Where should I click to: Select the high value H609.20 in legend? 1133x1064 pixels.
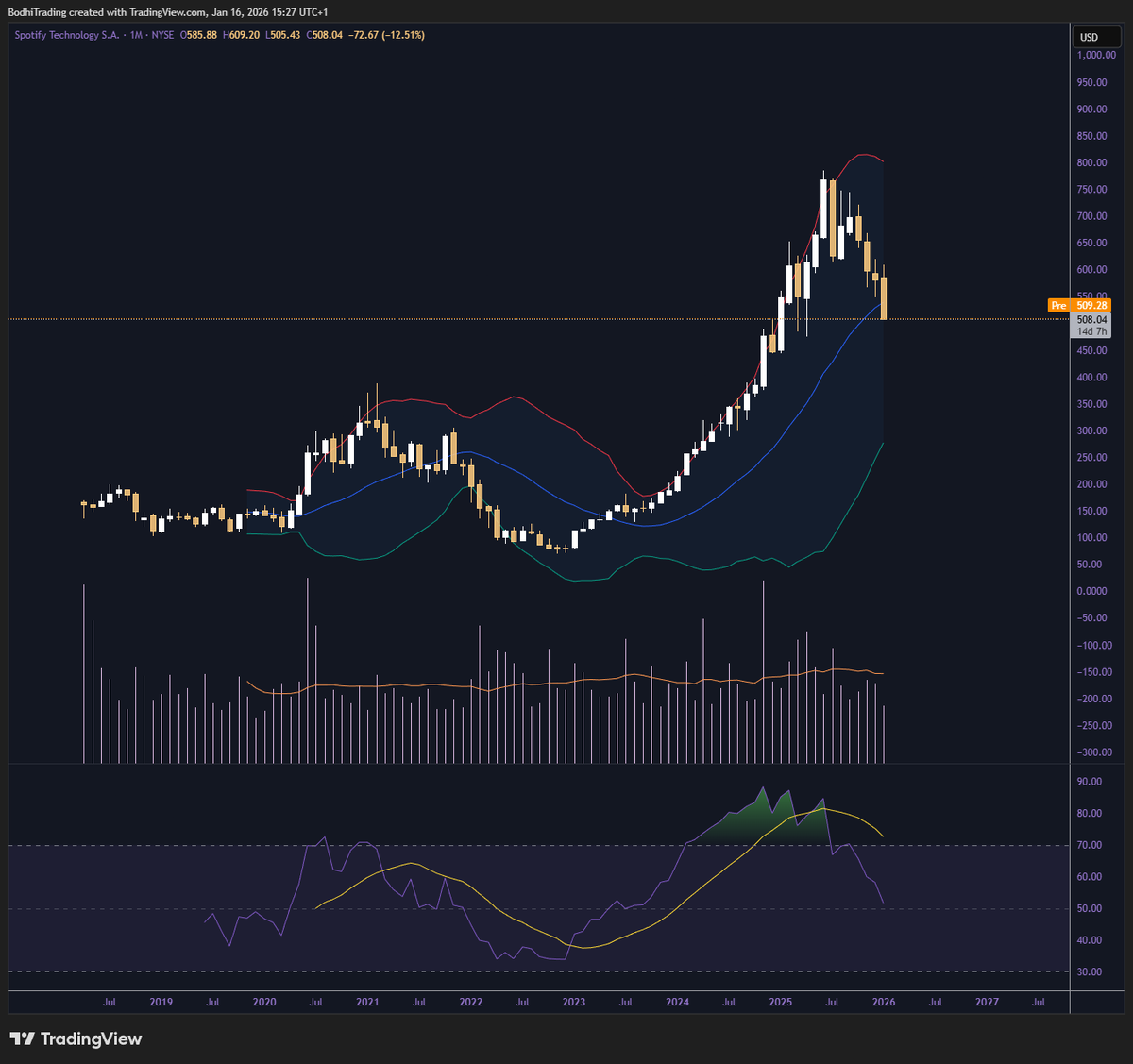[241, 35]
